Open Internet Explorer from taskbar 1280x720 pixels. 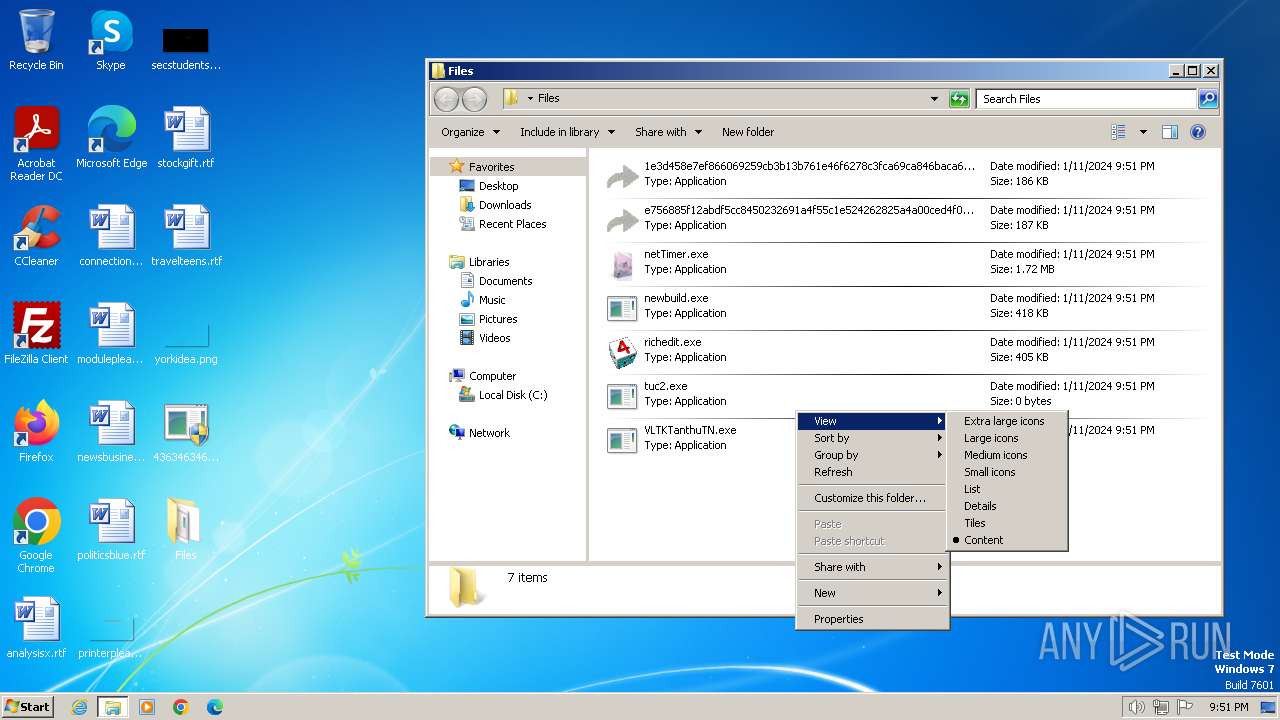pyautogui.click(x=79, y=707)
